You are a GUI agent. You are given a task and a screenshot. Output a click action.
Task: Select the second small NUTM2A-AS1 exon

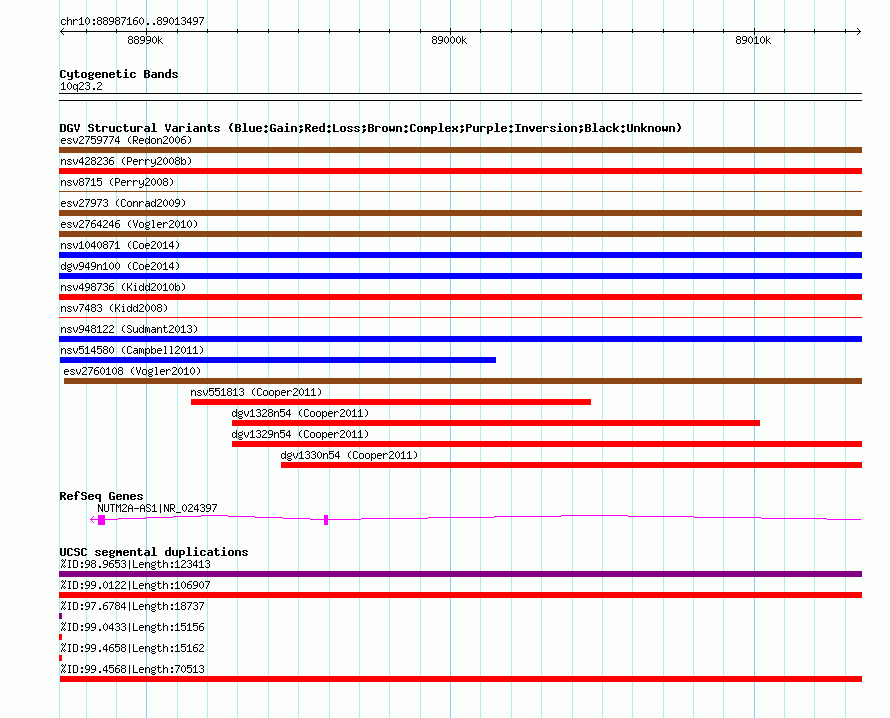tap(326, 520)
